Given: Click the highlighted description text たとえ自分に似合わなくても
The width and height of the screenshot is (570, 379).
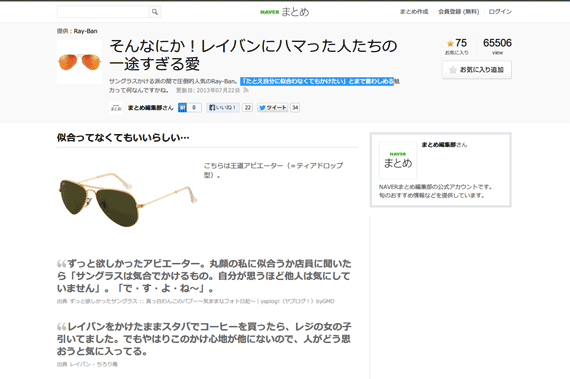Looking at the screenshot, I should tap(317, 81).
